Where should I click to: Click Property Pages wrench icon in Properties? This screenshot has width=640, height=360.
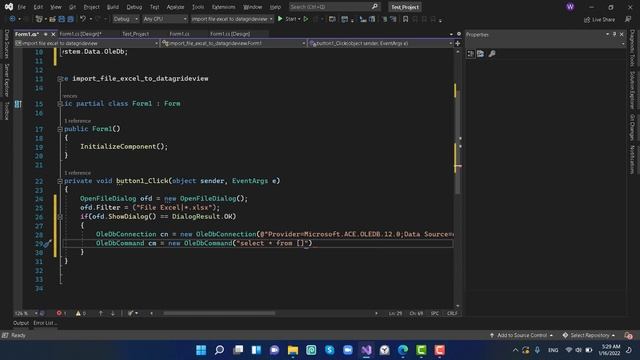pos(492,53)
